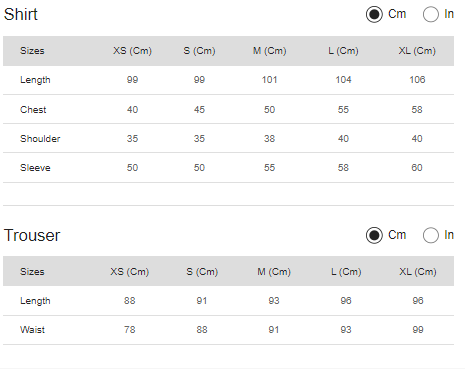The height and width of the screenshot is (369, 465).
Task: Select the Sleeve row label
Action: tap(35, 168)
